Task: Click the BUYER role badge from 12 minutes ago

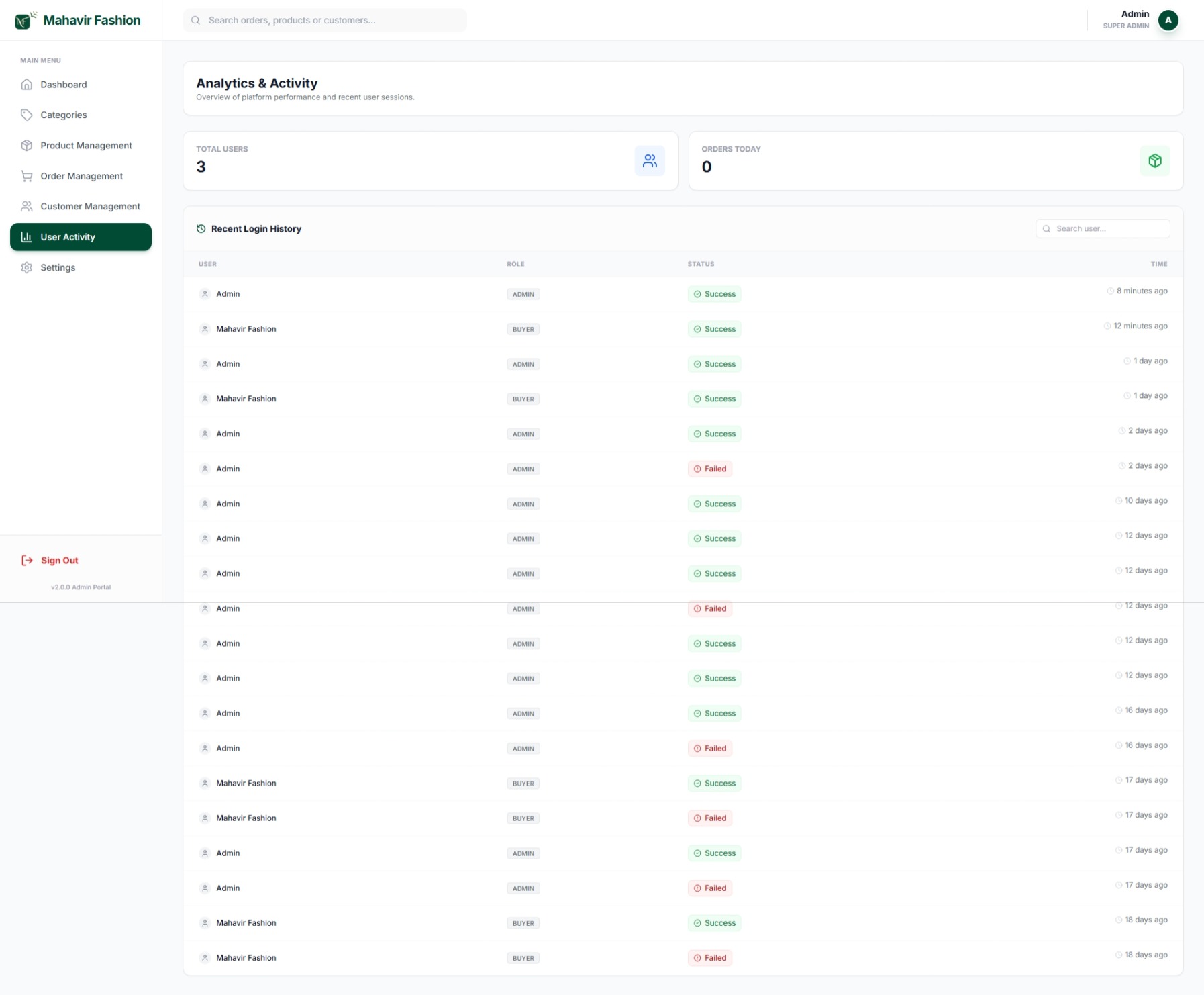Action: [523, 330]
